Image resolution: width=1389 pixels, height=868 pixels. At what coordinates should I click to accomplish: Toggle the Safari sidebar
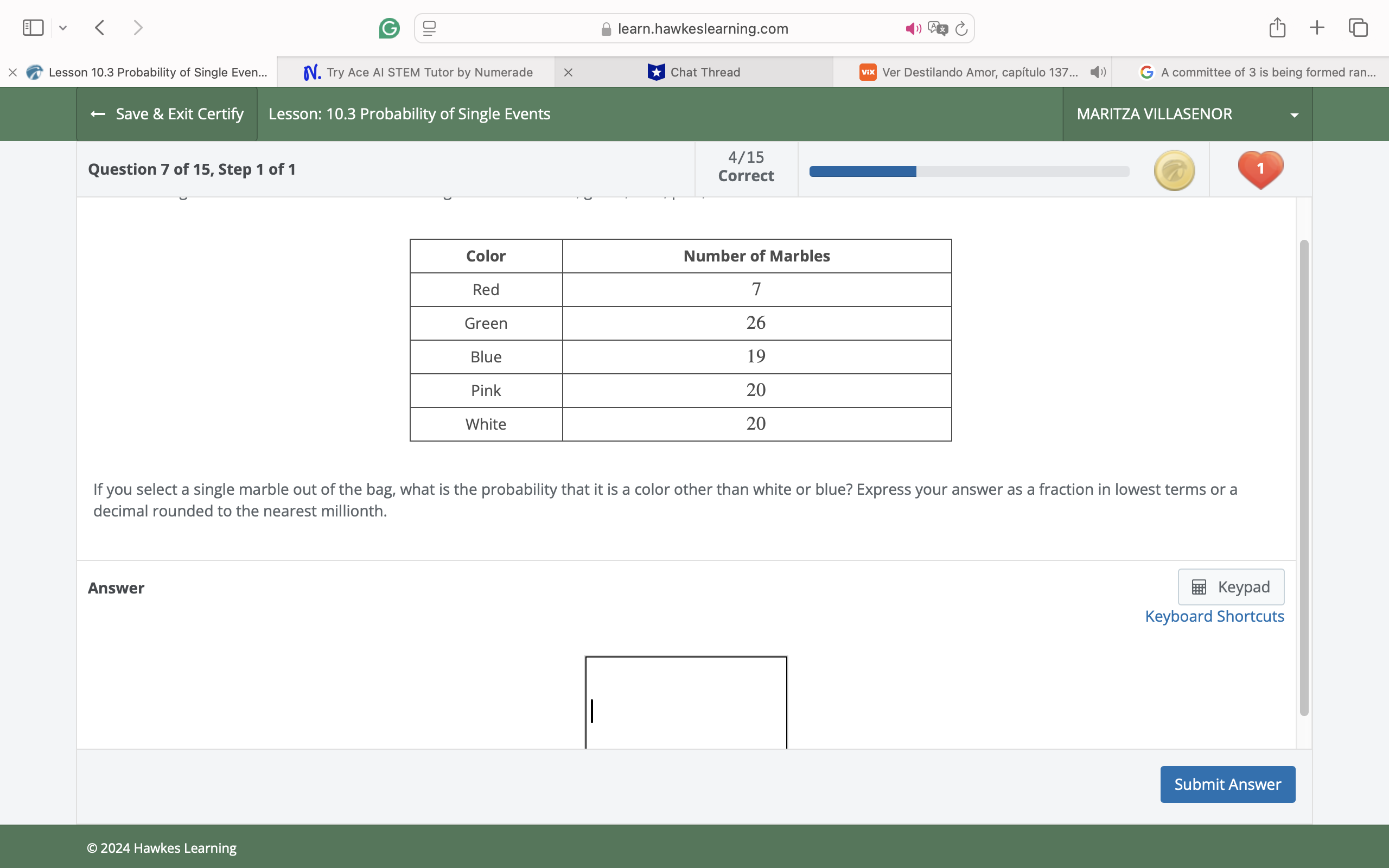click(x=33, y=27)
